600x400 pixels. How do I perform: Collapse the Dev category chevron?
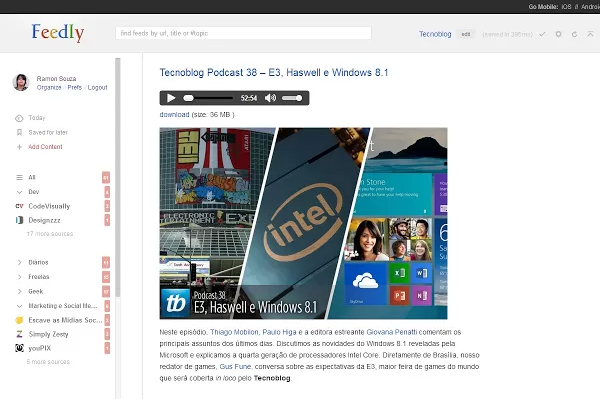(x=19, y=192)
